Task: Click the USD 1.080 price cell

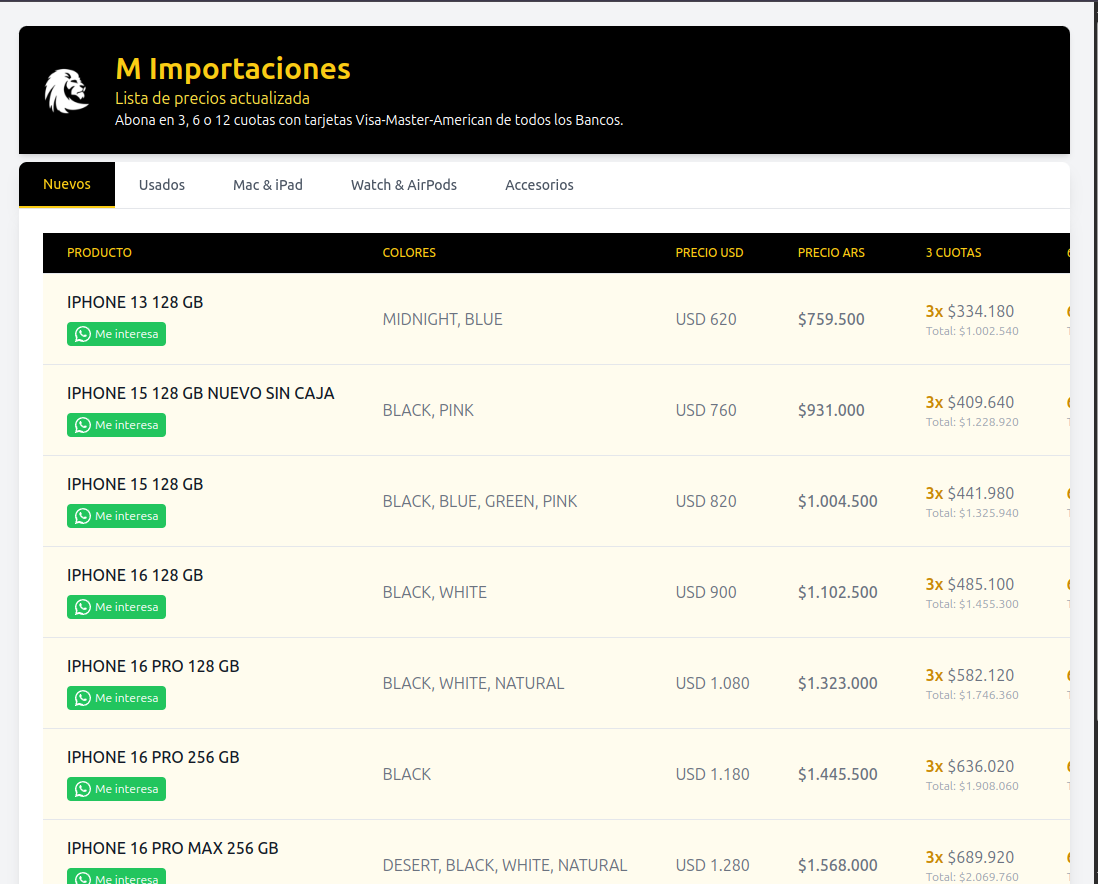Action: click(x=712, y=684)
